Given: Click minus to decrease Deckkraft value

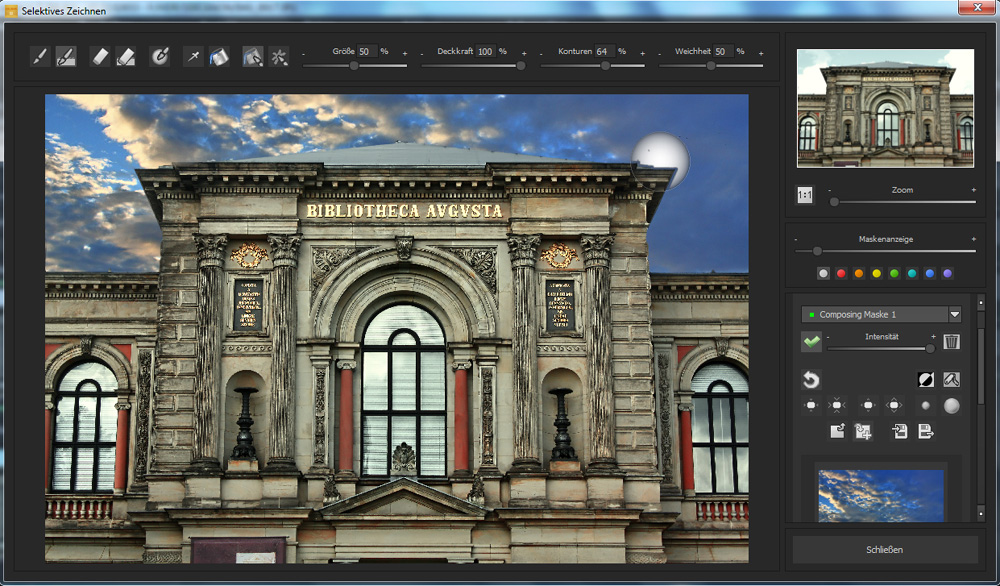Looking at the screenshot, I should coord(424,52).
